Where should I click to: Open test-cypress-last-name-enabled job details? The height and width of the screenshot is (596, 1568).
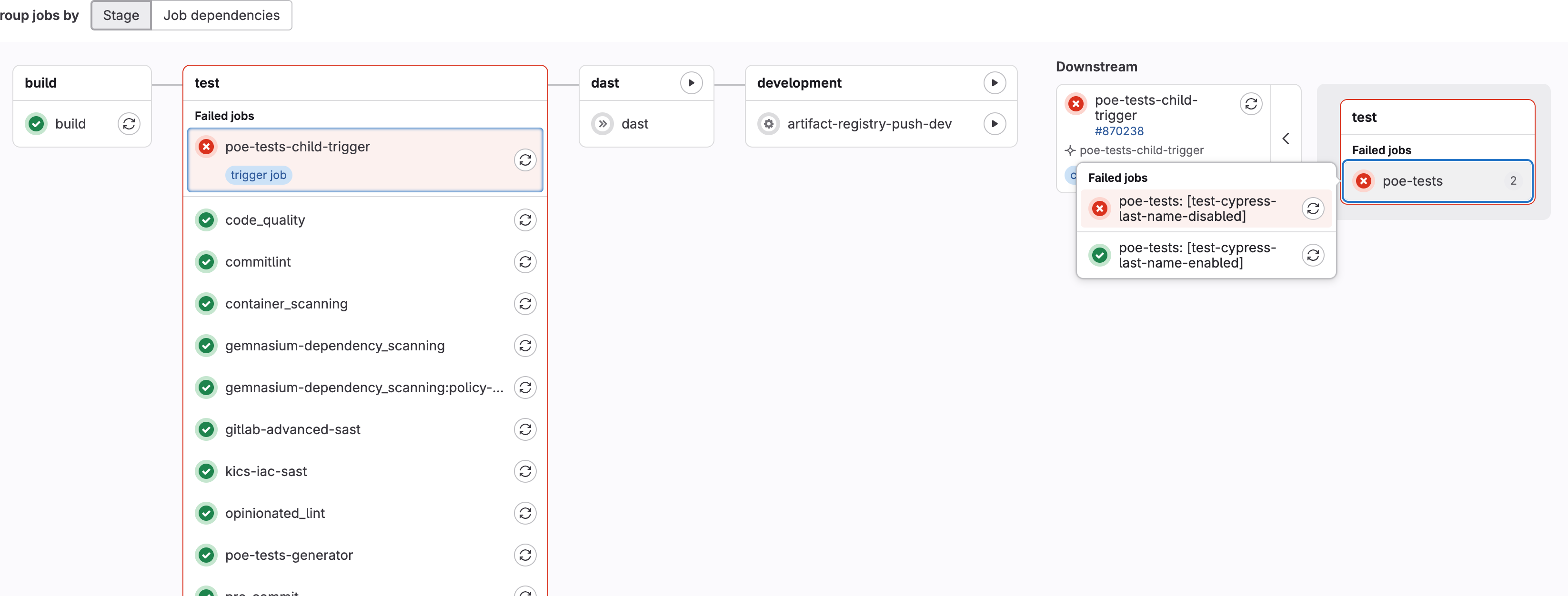(1196, 256)
